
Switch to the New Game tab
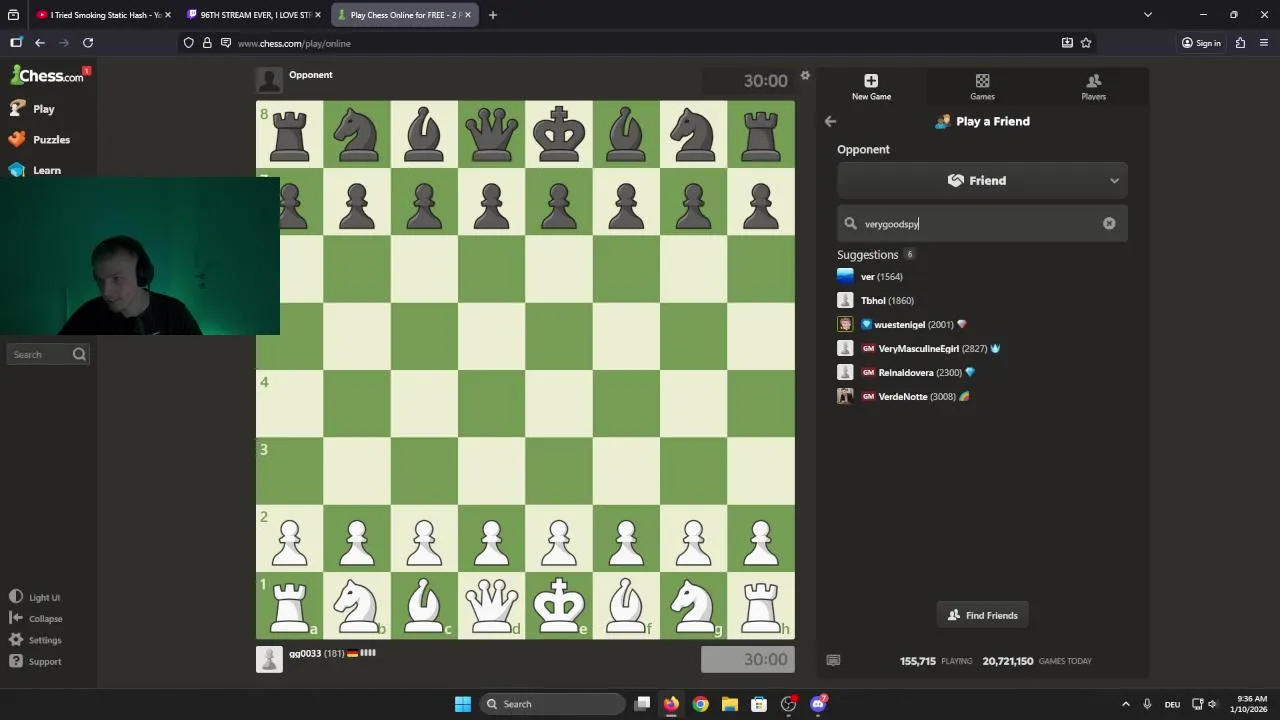871,87
